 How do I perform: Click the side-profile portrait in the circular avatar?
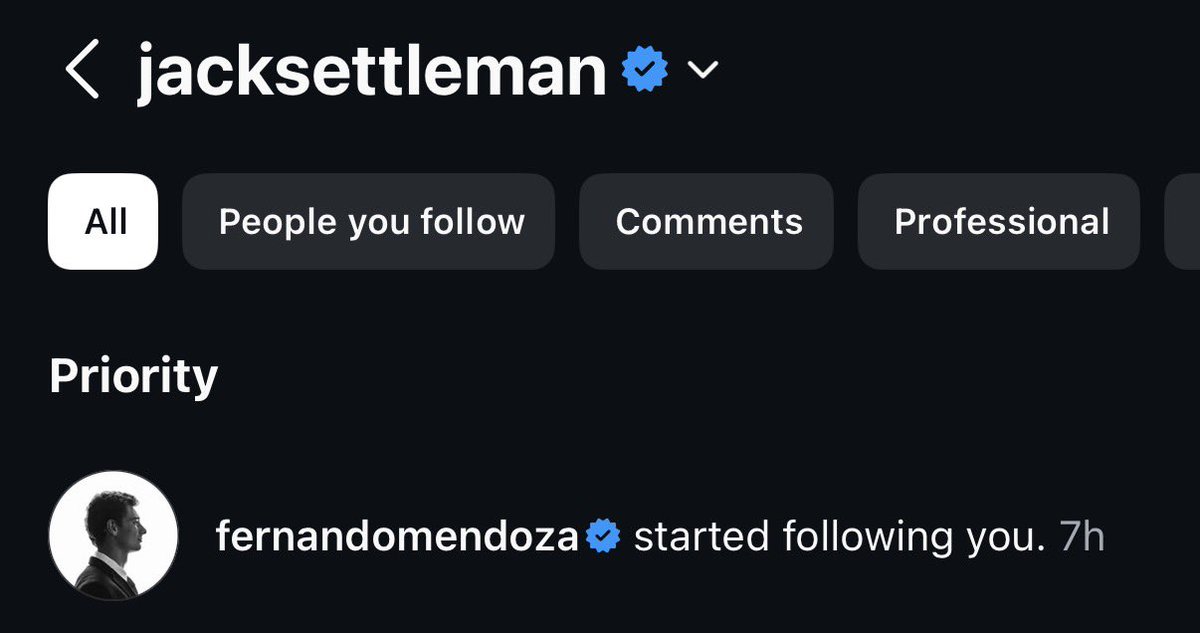113,536
